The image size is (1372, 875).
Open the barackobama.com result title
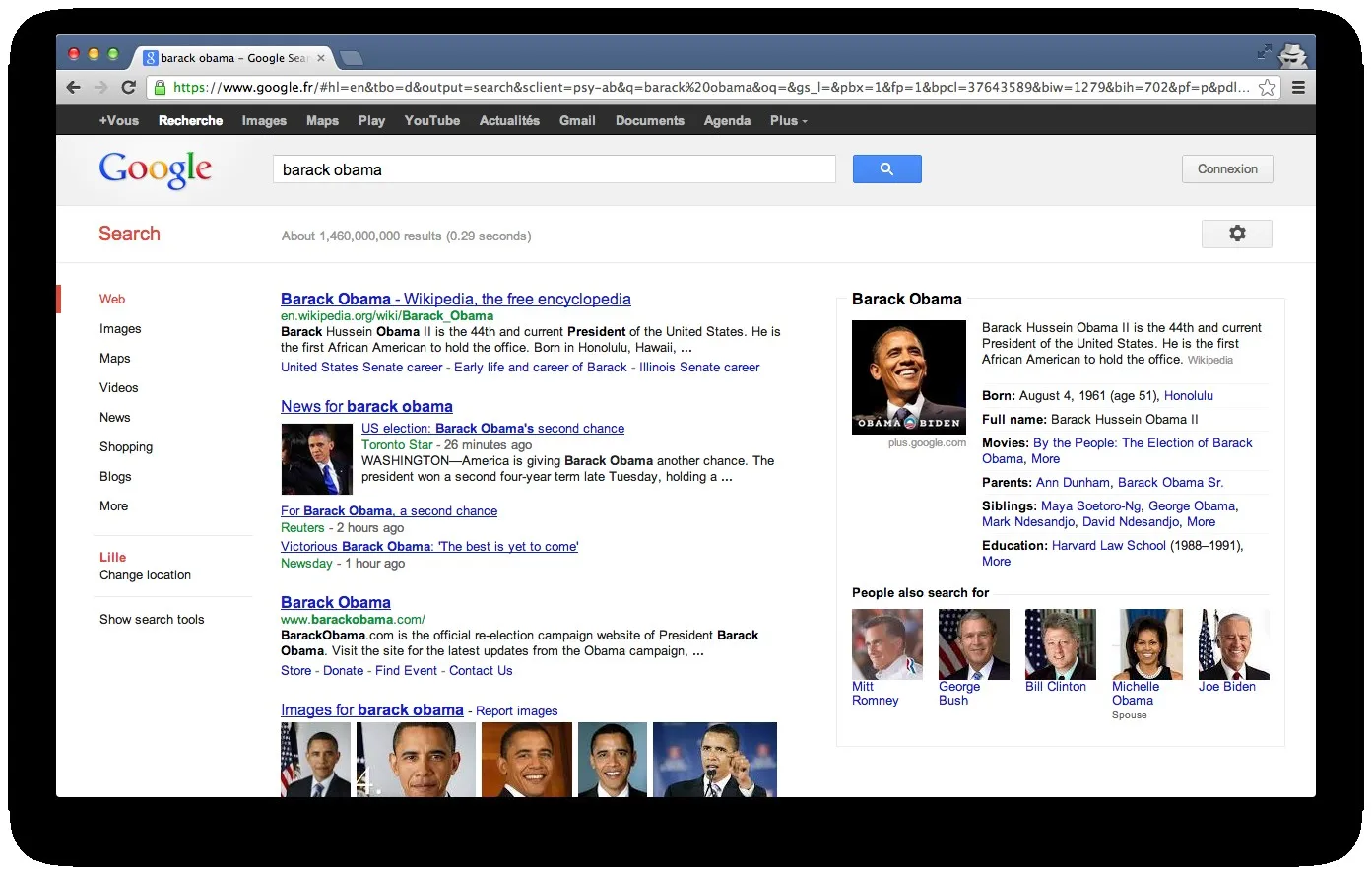(x=336, y=602)
